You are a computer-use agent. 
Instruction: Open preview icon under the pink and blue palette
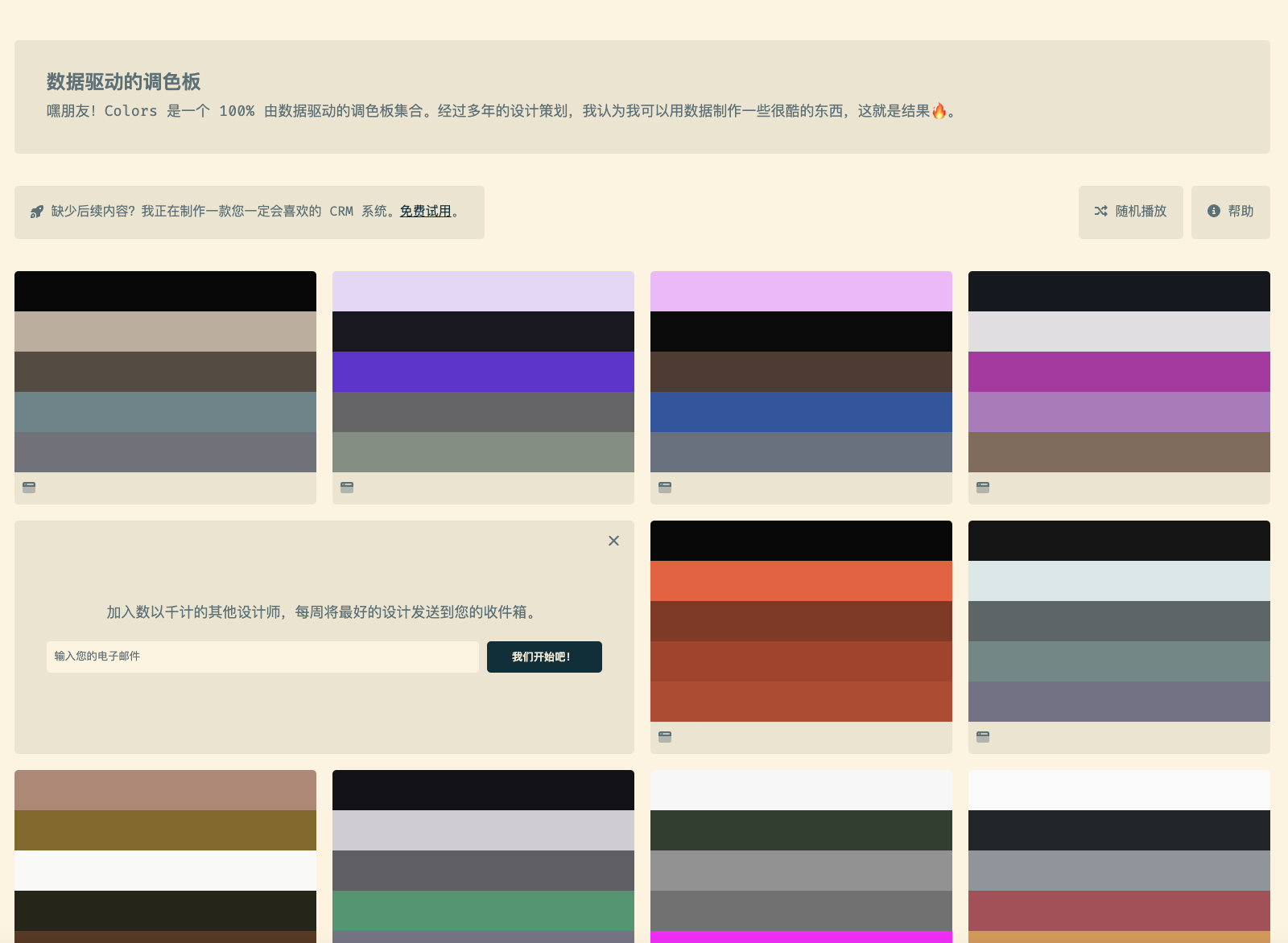coord(665,487)
